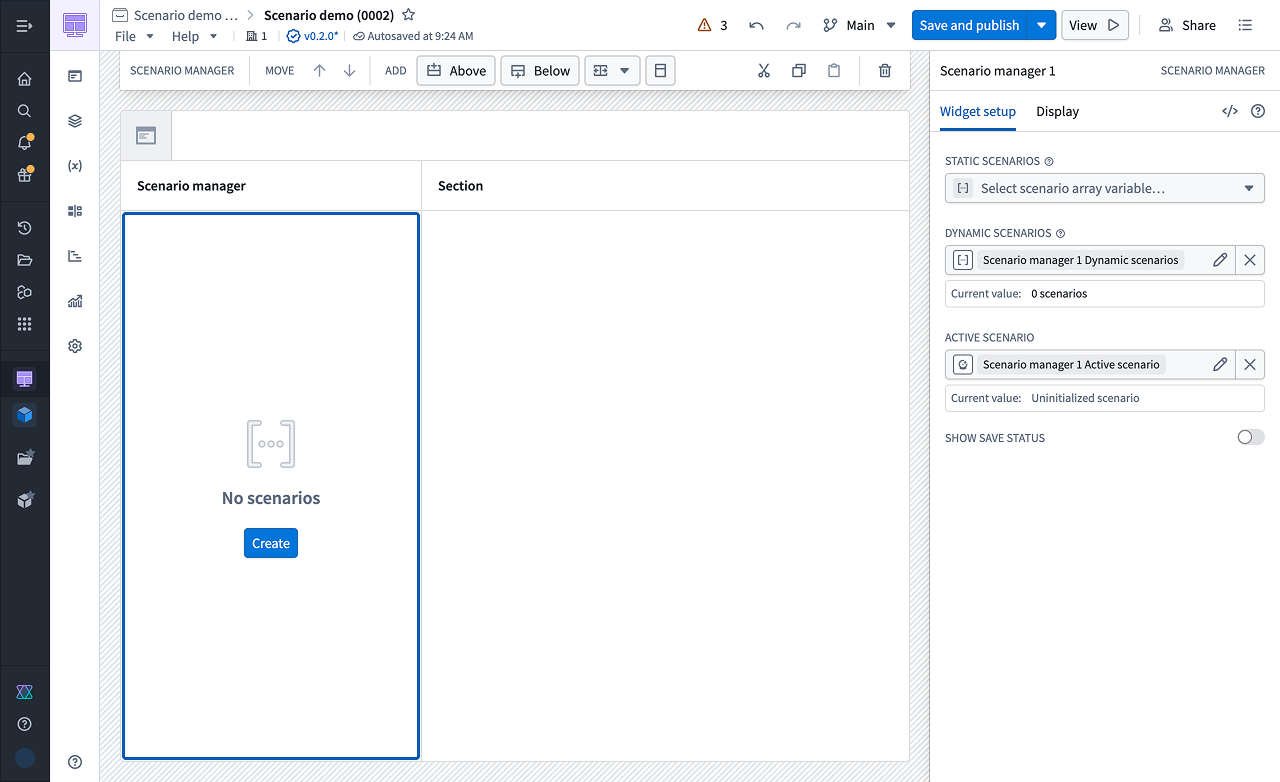Click the redo arrow

(x=793, y=25)
